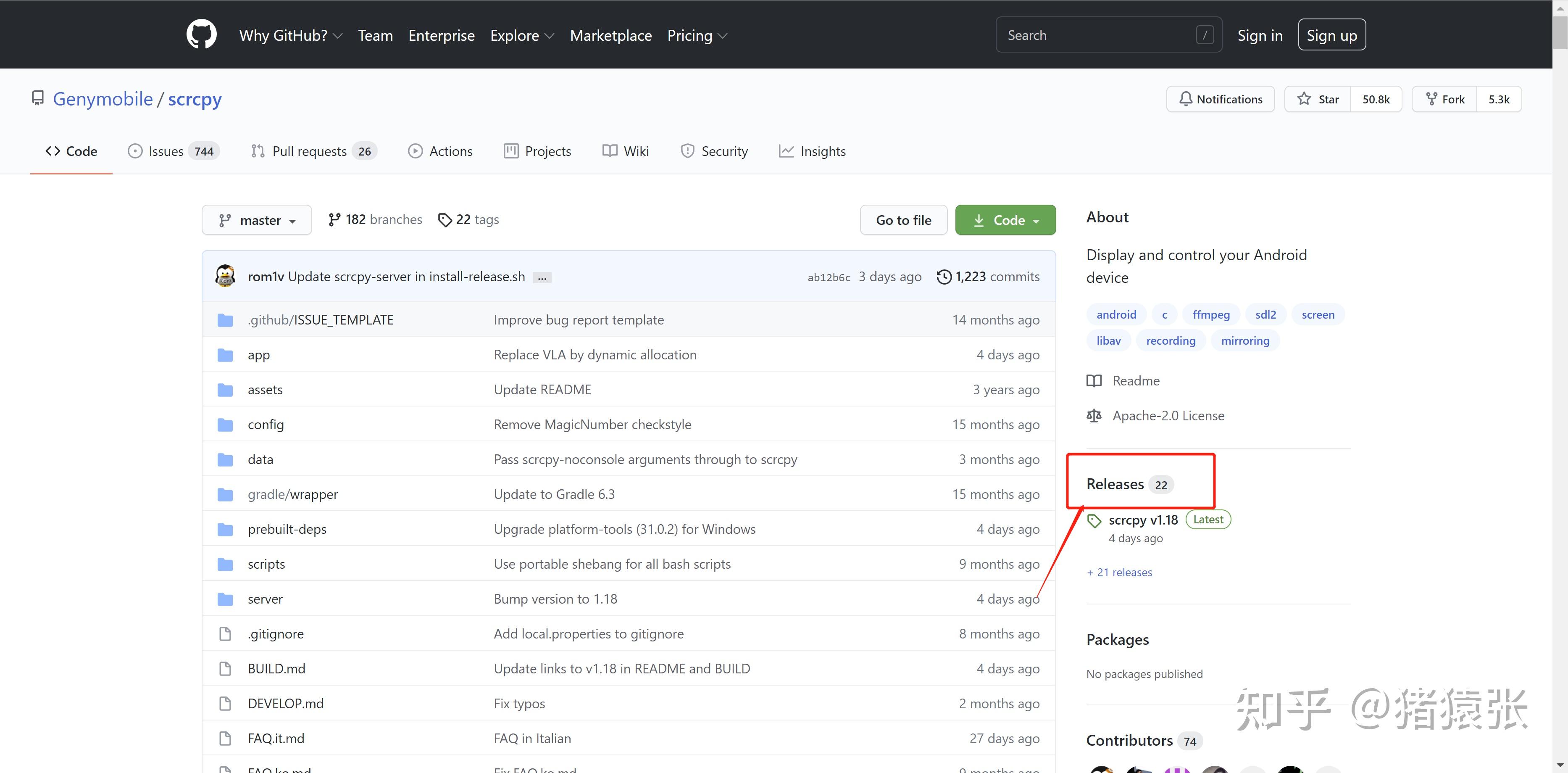The image size is (1568, 773).
Task: Click the GitHub octocat logo
Action: (202, 34)
